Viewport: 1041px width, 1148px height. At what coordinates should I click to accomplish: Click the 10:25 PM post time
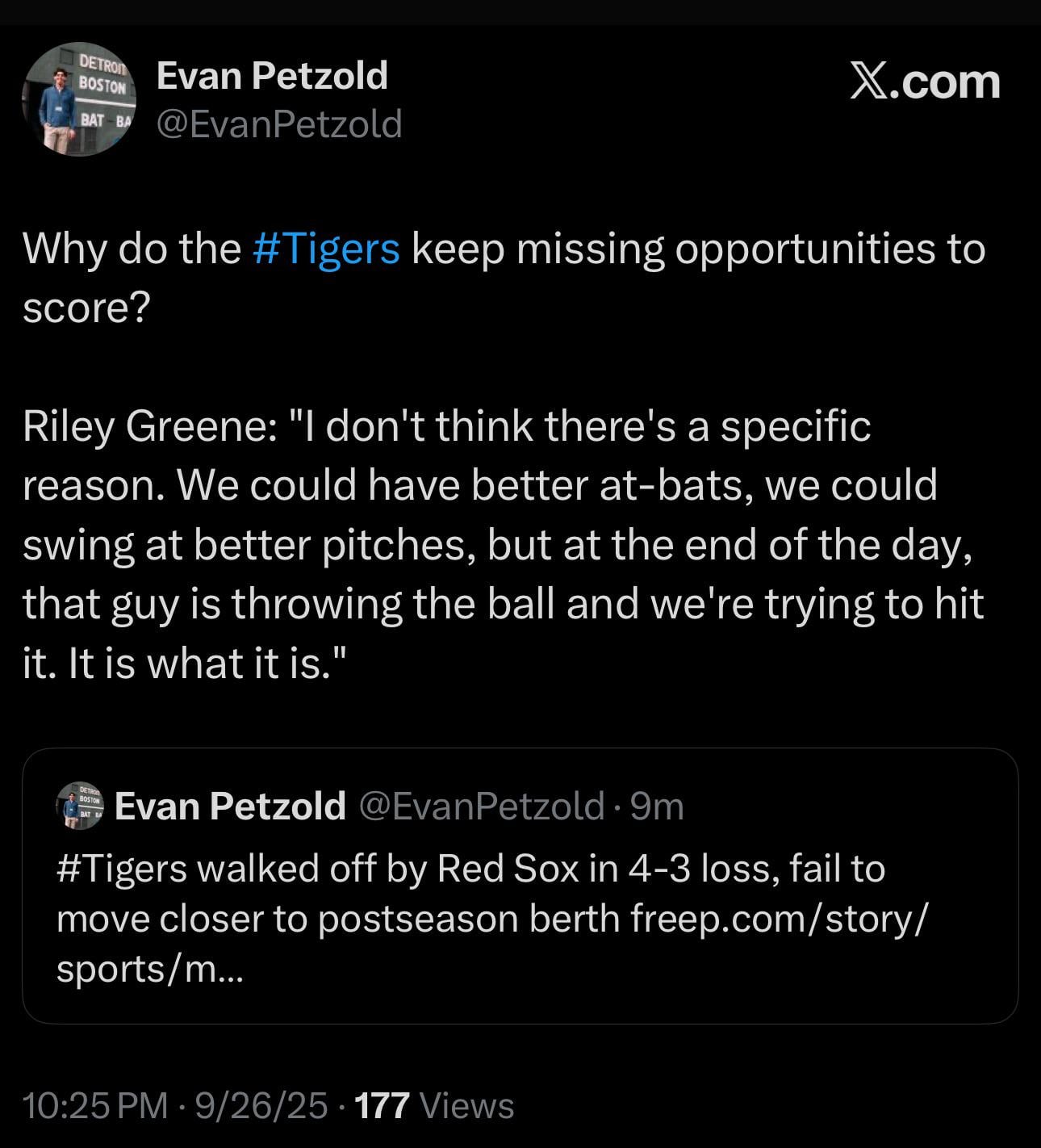pos(95,1106)
